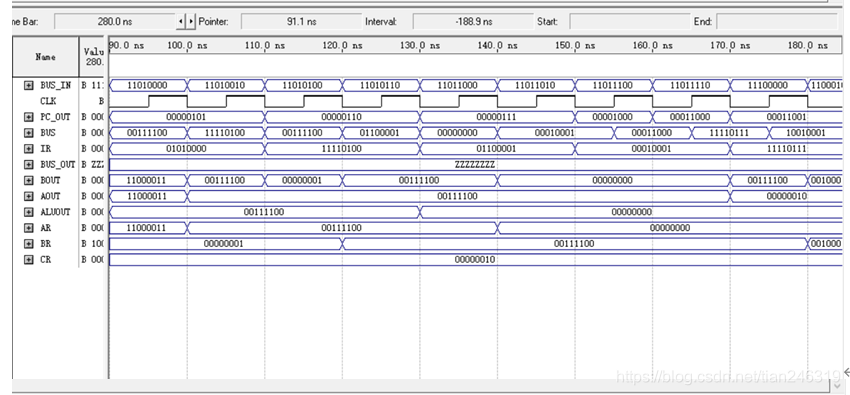Click BUS_IN value 11010010
Image resolution: width=850 pixels, height=395 pixels.
coord(225,85)
